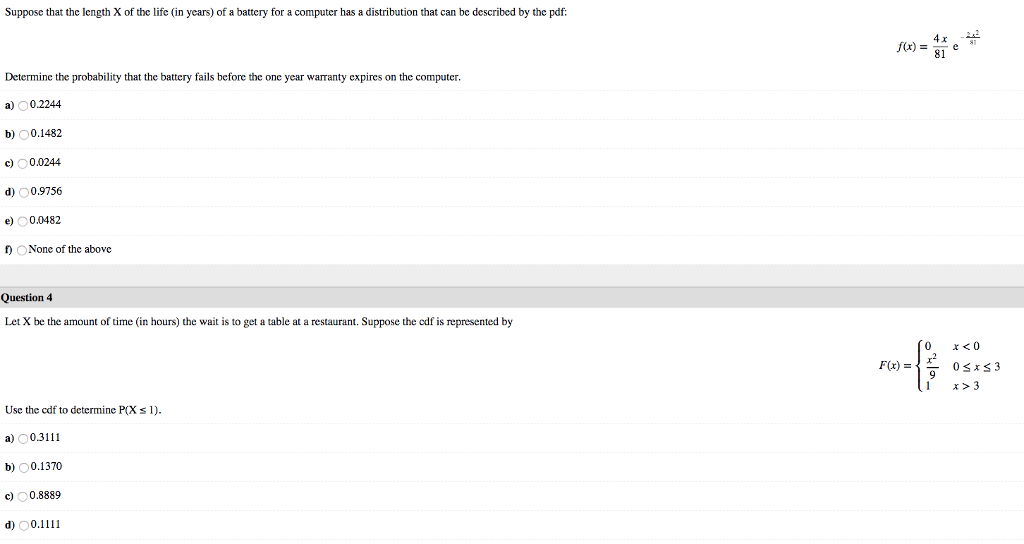Click the 'Question 4' heading
The image size is (1024, 544).
click(x=27, y=297)
